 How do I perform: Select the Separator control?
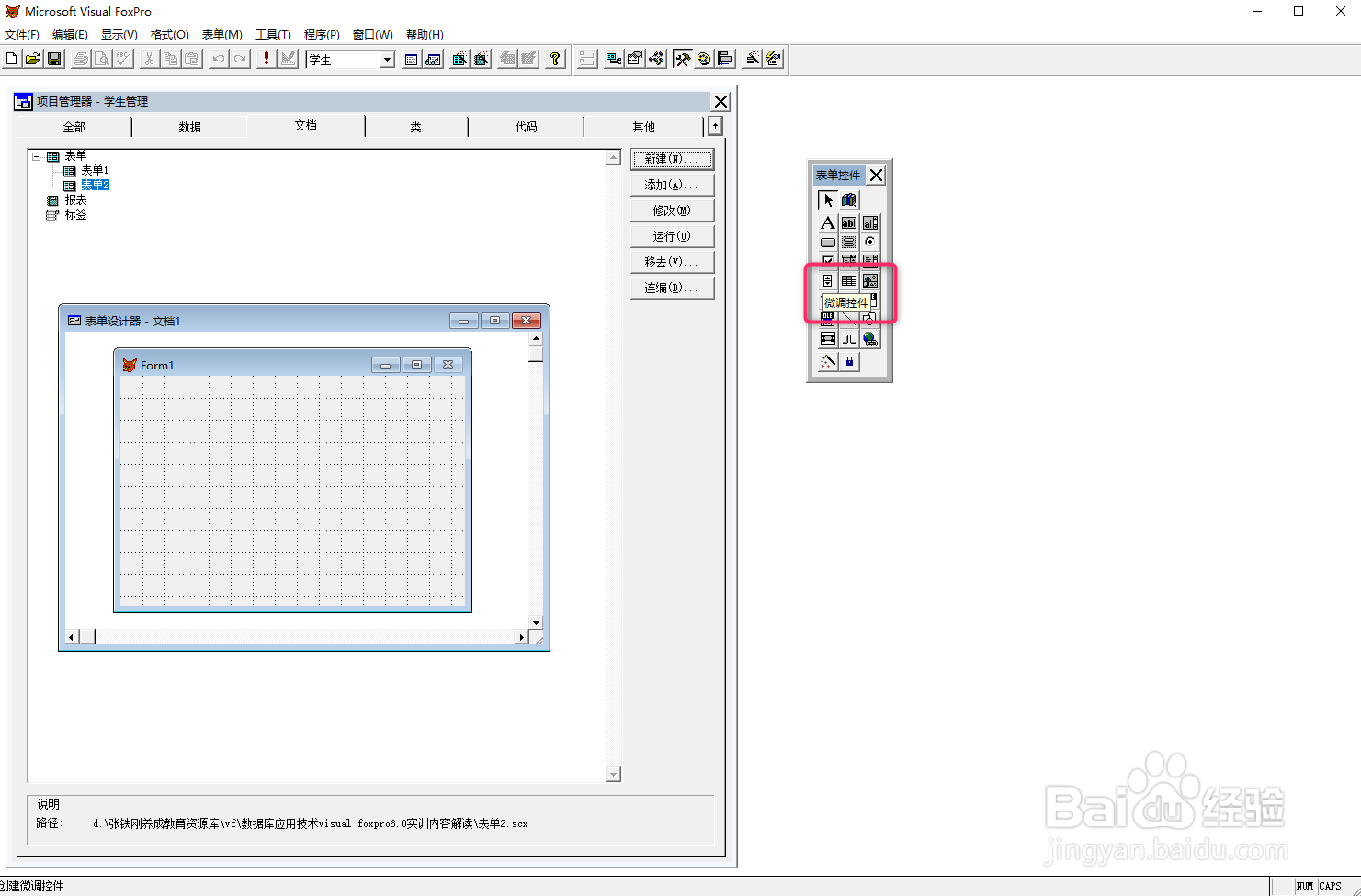point(849,338)
